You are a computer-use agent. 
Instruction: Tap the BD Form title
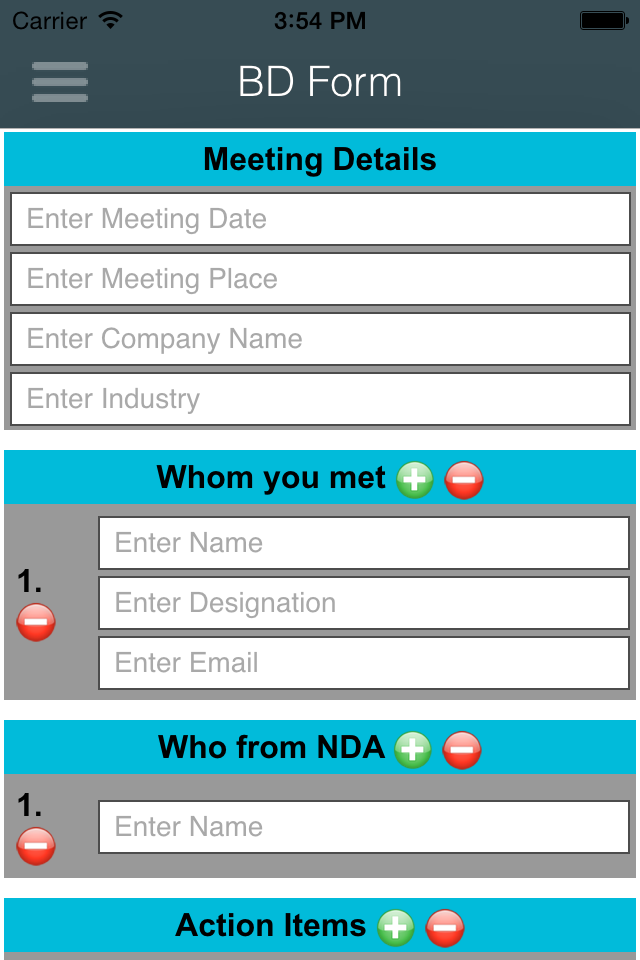(320, 82)
